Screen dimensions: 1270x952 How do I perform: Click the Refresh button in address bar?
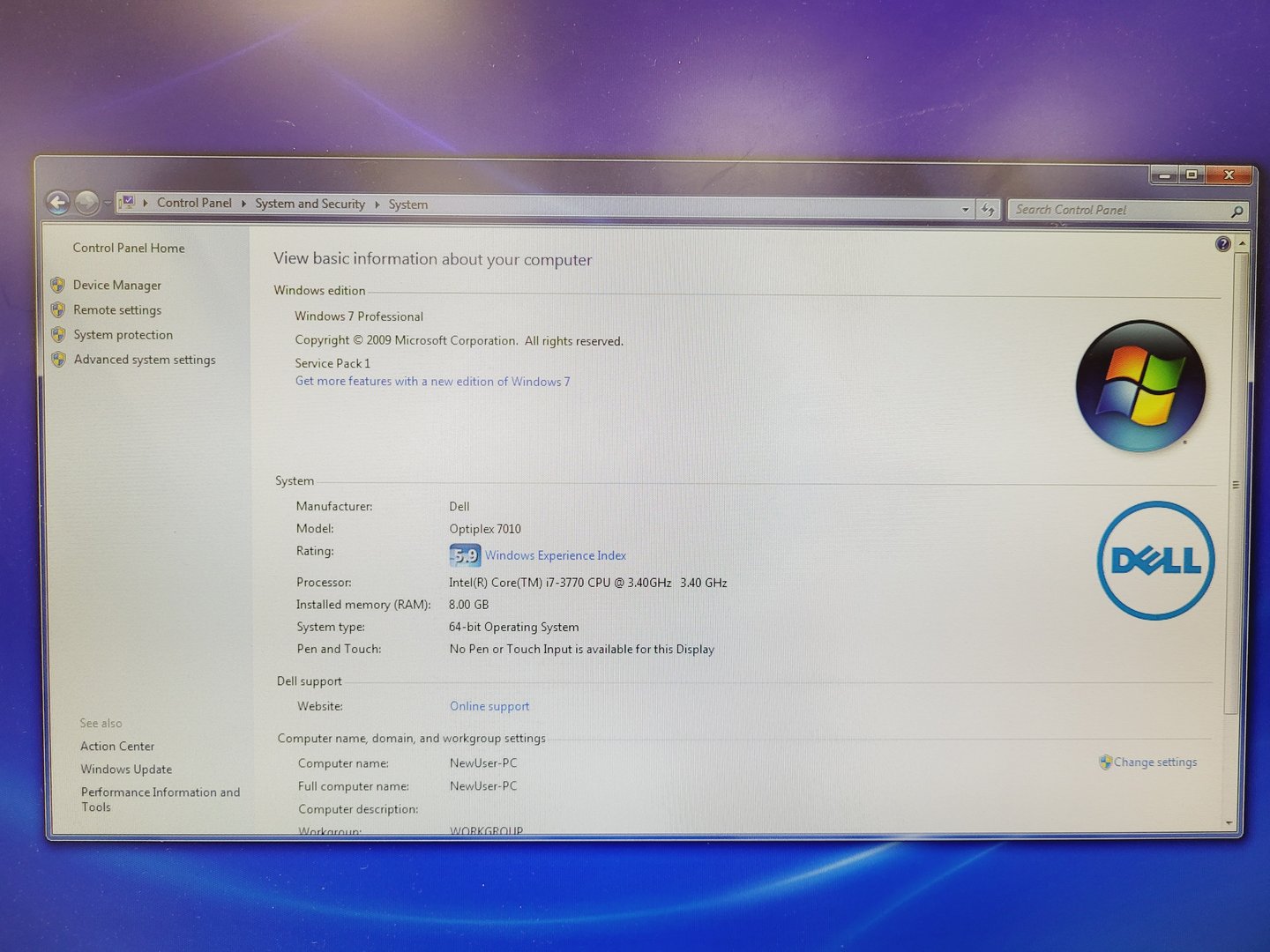tap(988, 210)
